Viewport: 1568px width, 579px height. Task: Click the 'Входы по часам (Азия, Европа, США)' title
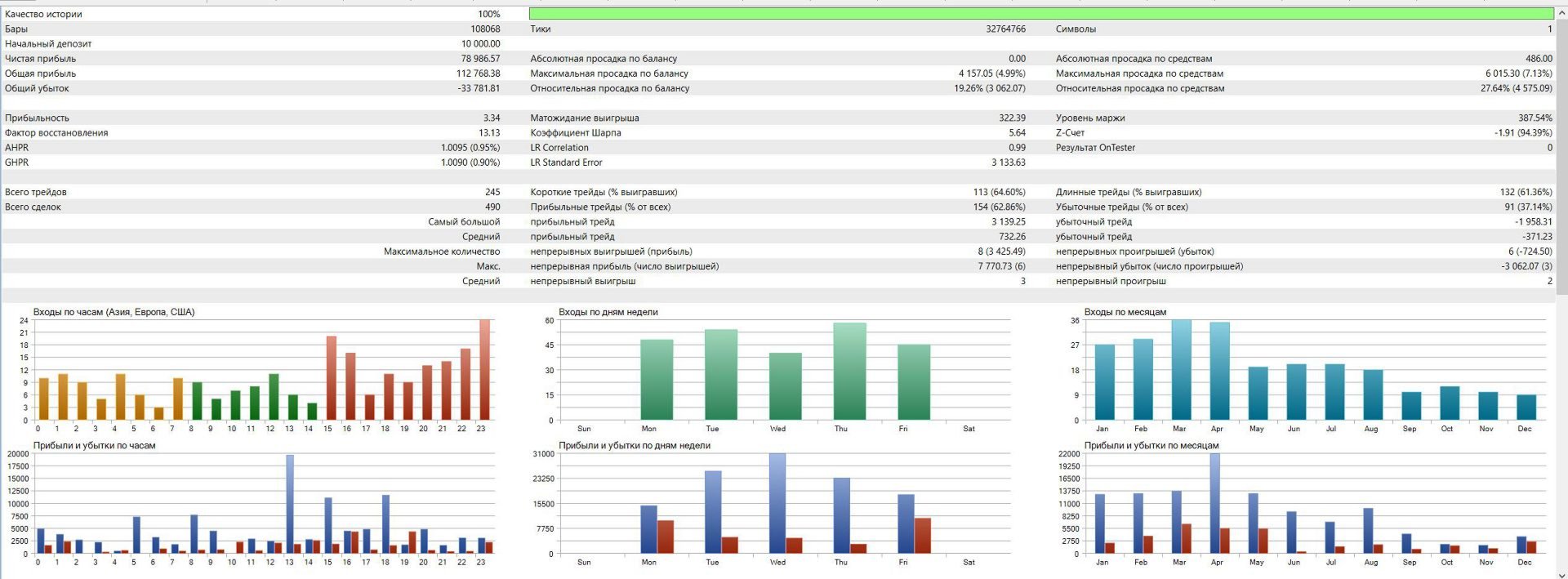pos(114,312)
